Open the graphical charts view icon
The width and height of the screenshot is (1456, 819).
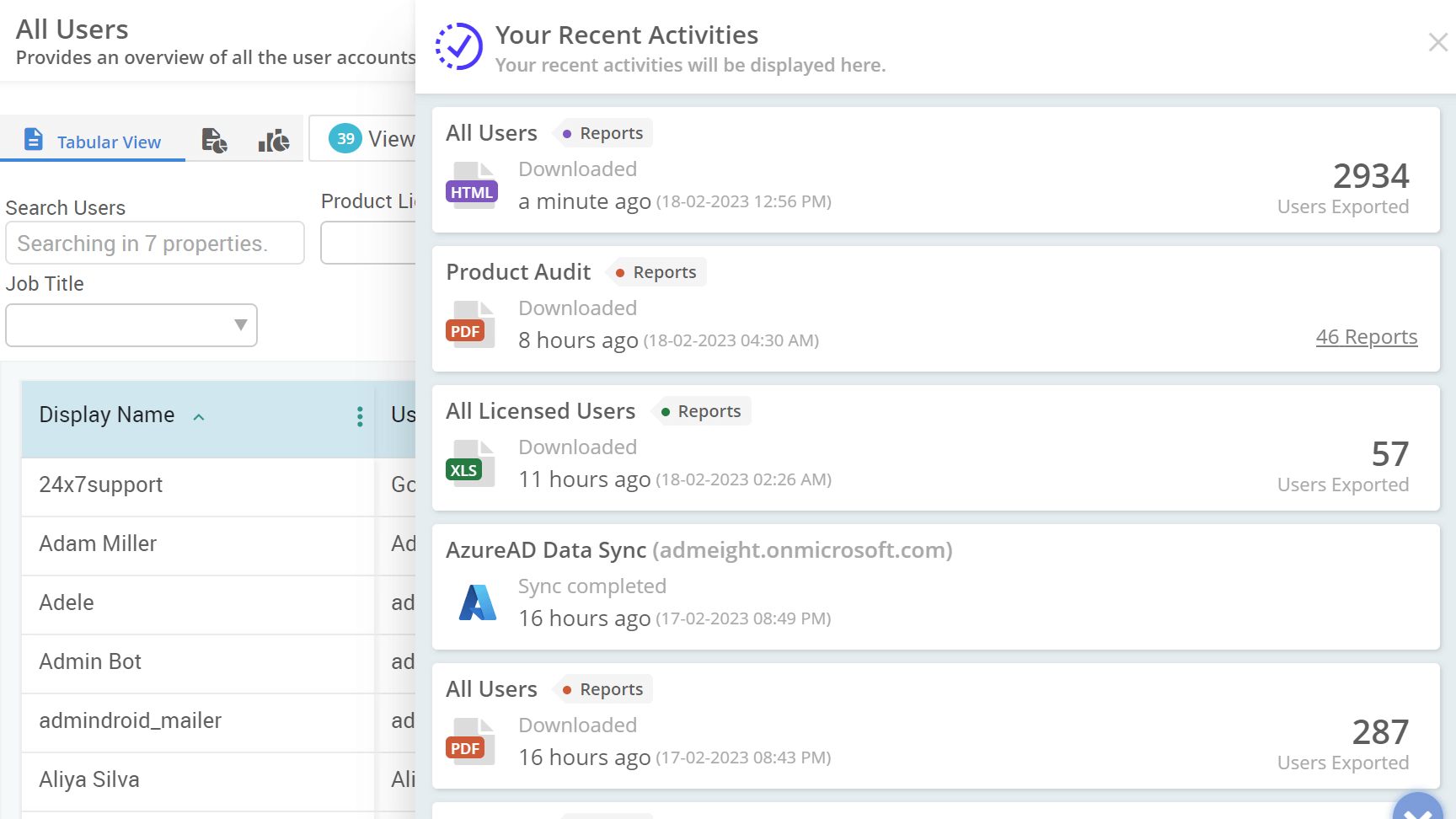(271, 141)
